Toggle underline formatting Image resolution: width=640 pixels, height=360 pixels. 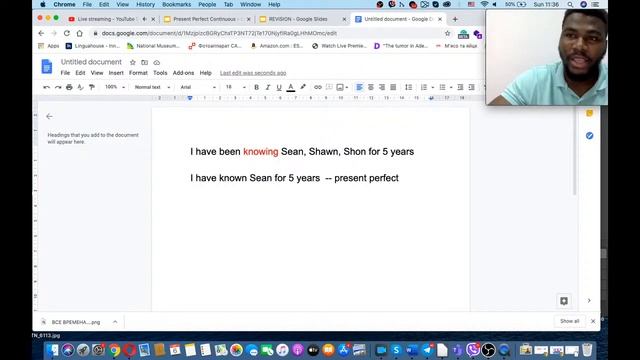pyautogui.click(x=279, y=87)
